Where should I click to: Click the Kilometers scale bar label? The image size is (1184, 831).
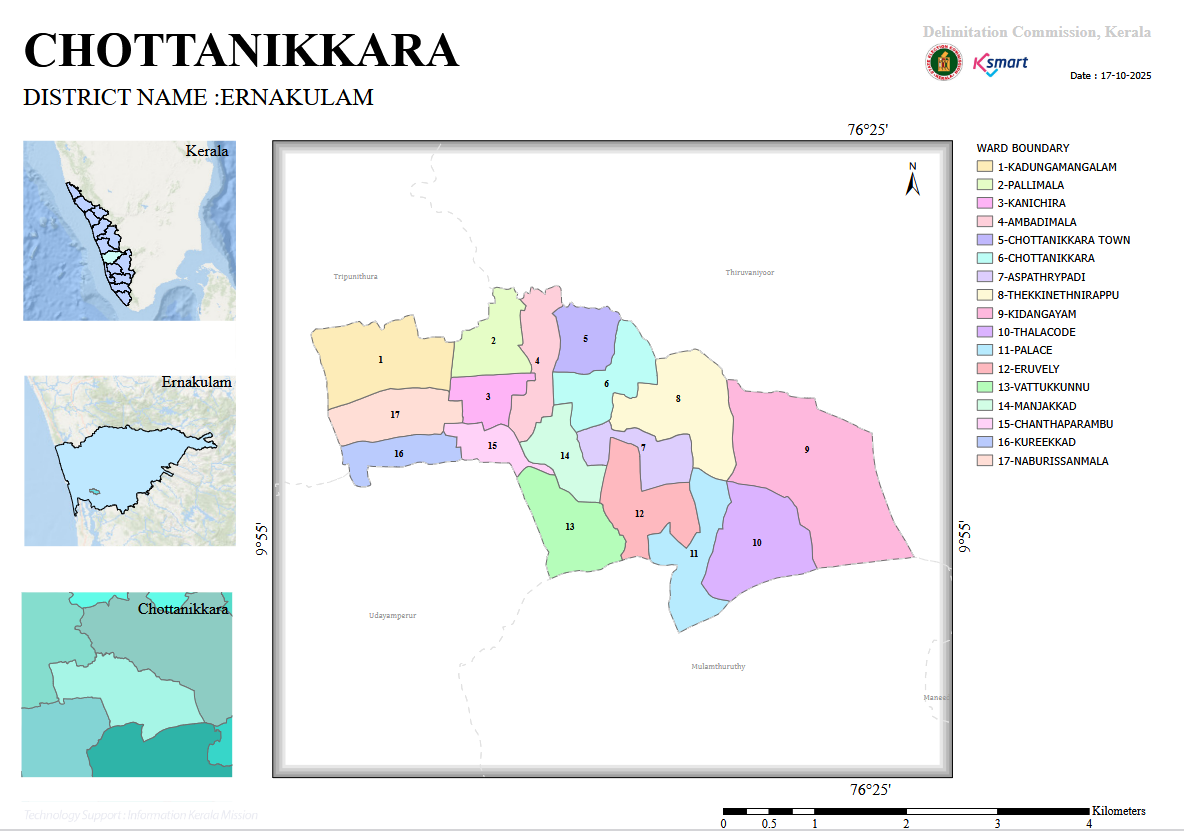1118,811
